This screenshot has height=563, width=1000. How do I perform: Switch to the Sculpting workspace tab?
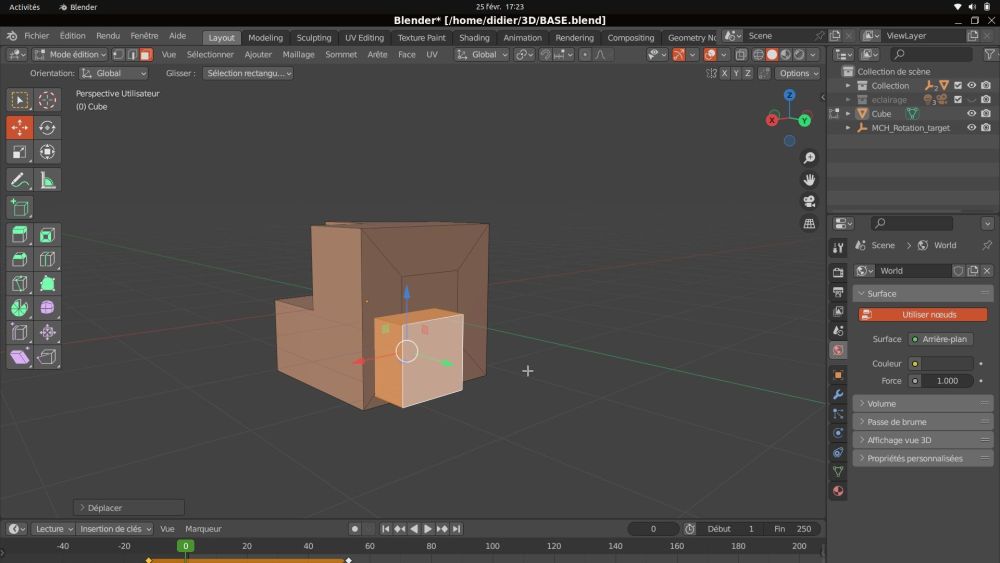(314, 38)
